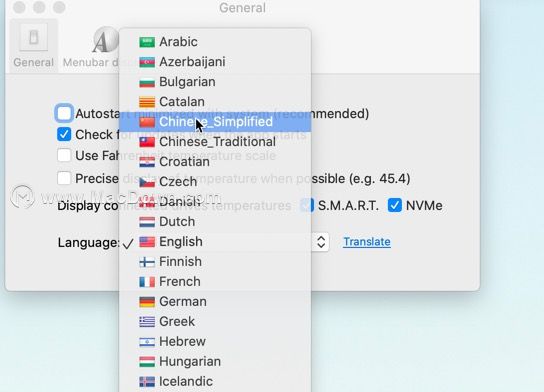Viewport: 544px width, 392px height.
Task: Select Chinese_Simplified from the language list
Action: [215, 122]
